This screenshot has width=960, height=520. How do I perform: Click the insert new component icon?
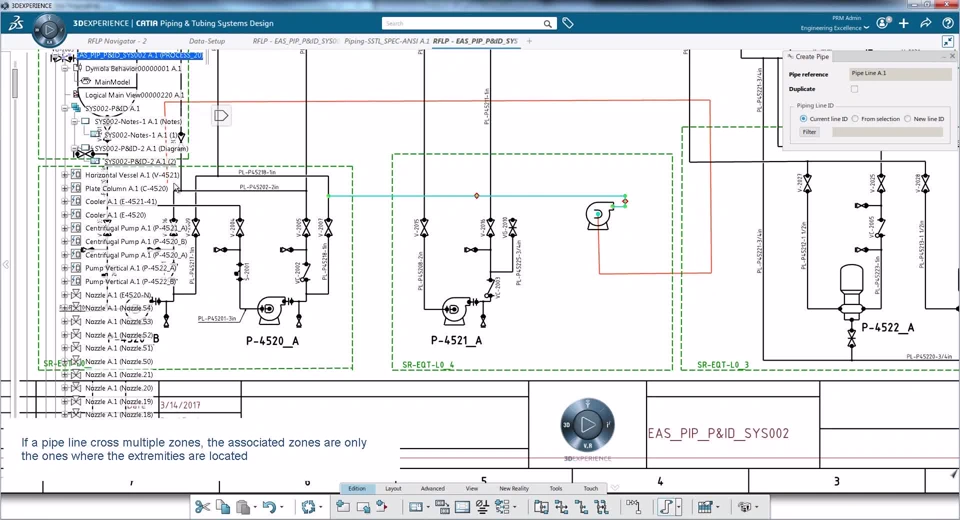343,507
